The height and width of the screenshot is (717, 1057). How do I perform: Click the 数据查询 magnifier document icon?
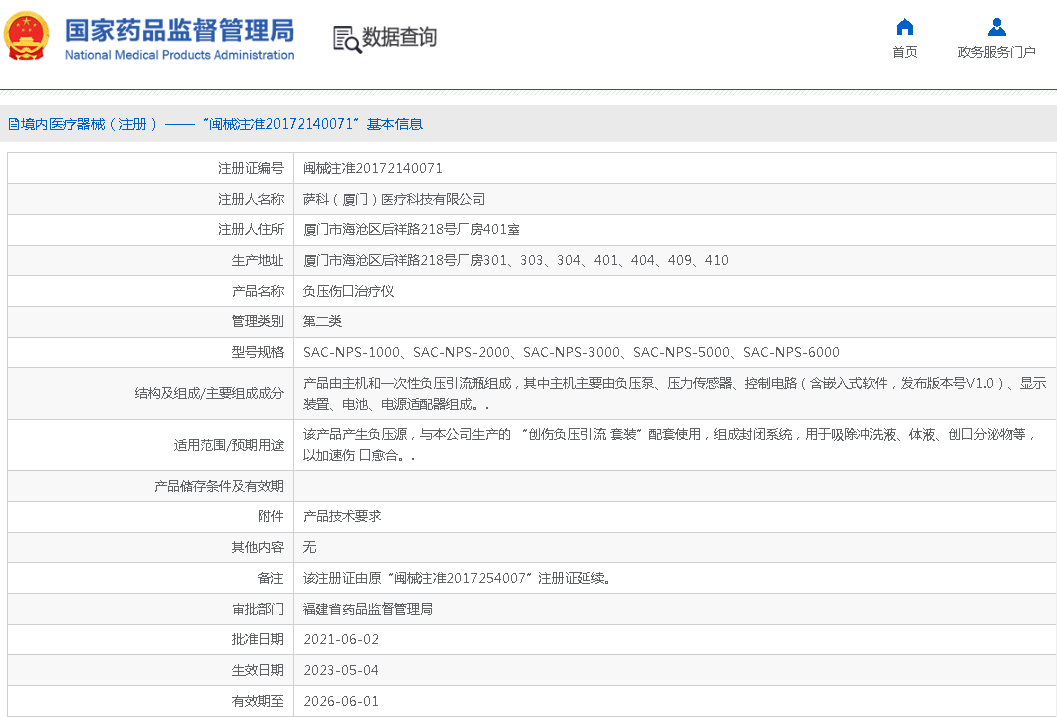(346, 39)
